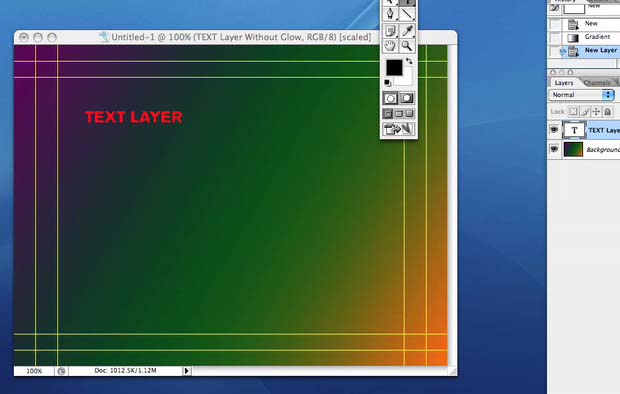The height and width of the screenshot is (394, 620).
Task: Toggle lock transparent pixels
Action: pyautogui.click(x=573, y=112)
